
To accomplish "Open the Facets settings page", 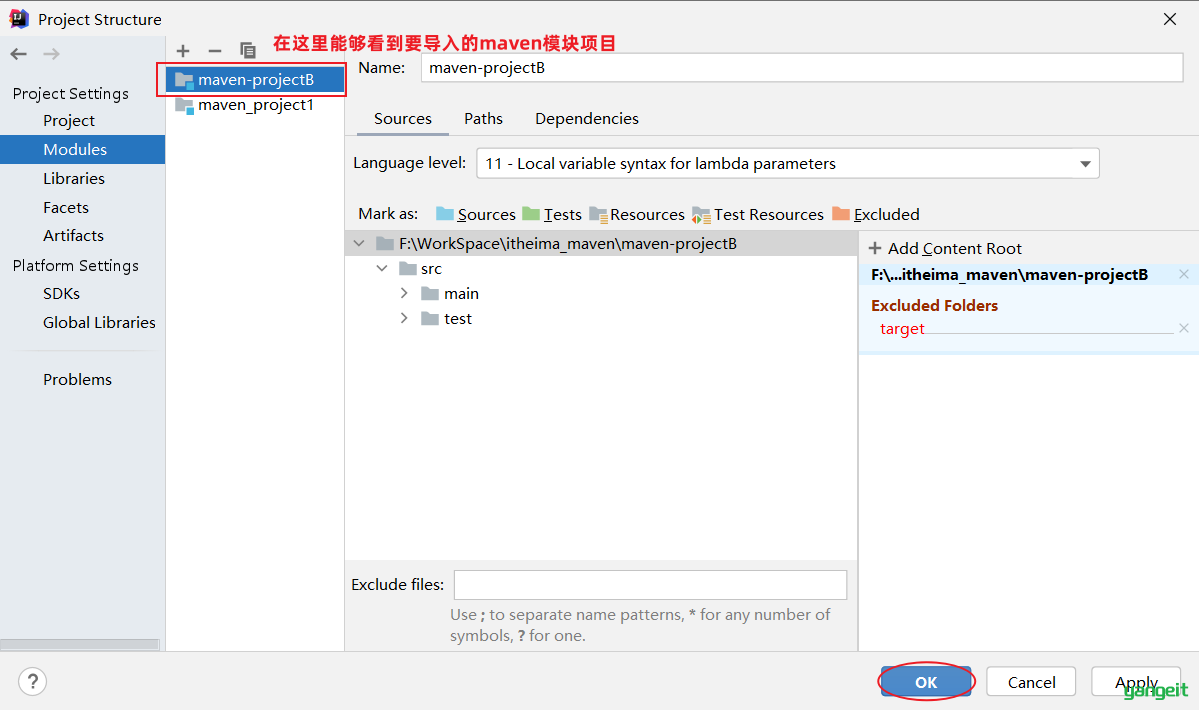I will [66, 208].
